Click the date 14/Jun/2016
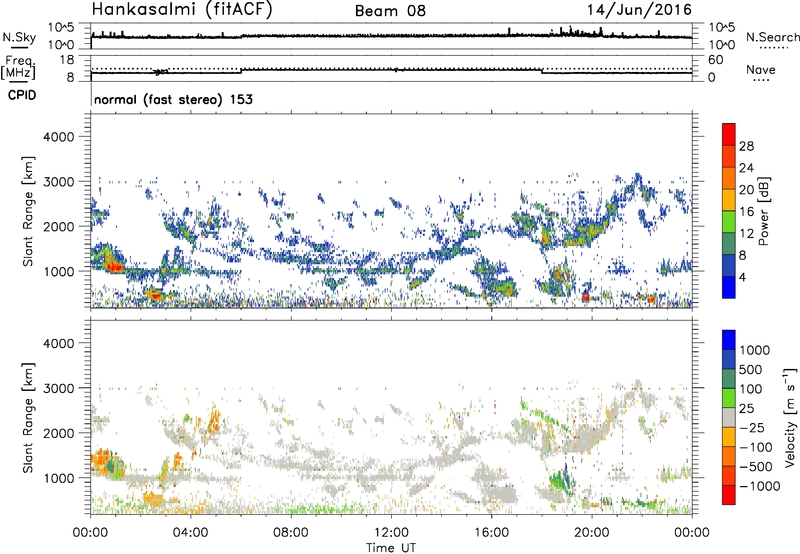 639,9
